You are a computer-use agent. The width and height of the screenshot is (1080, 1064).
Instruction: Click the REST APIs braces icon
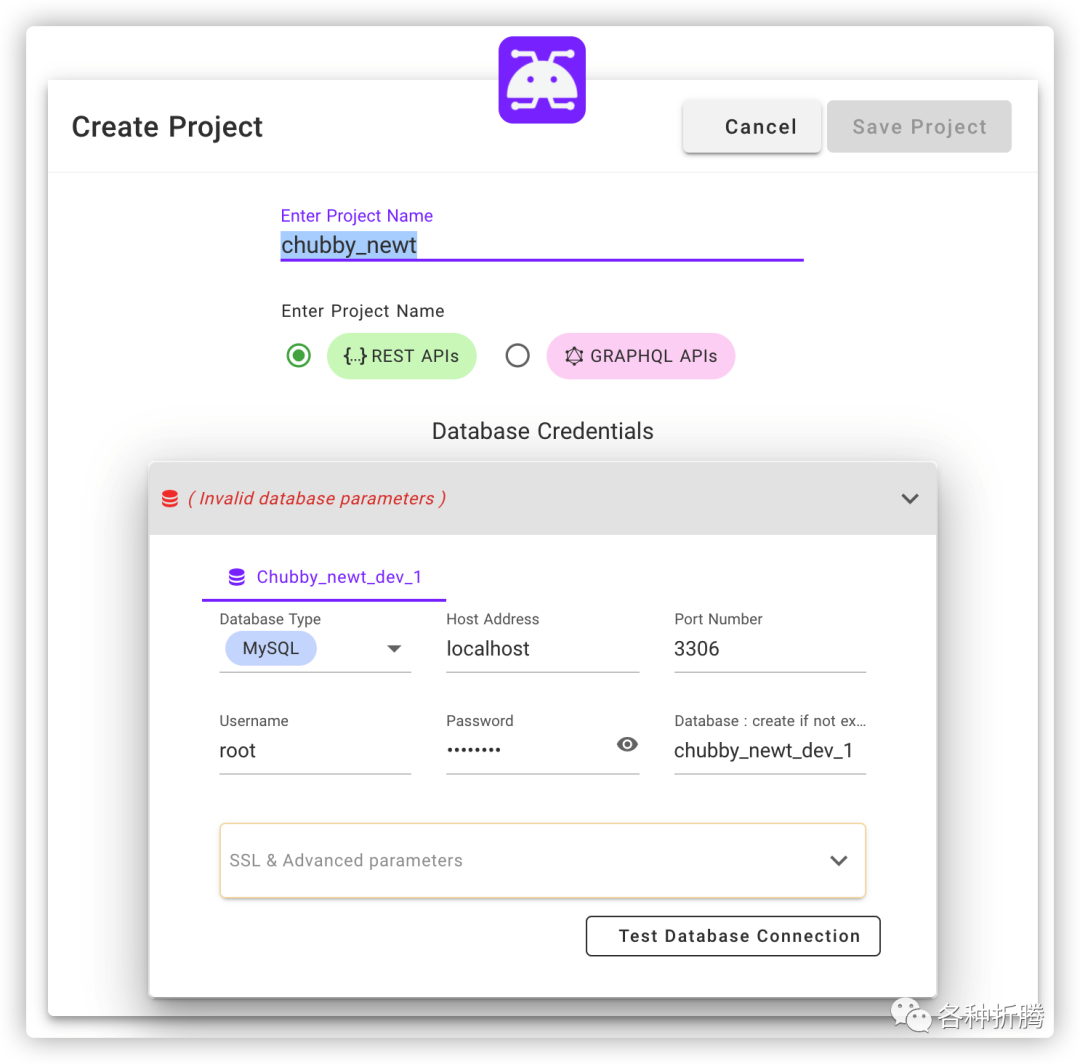coord(355,356)
